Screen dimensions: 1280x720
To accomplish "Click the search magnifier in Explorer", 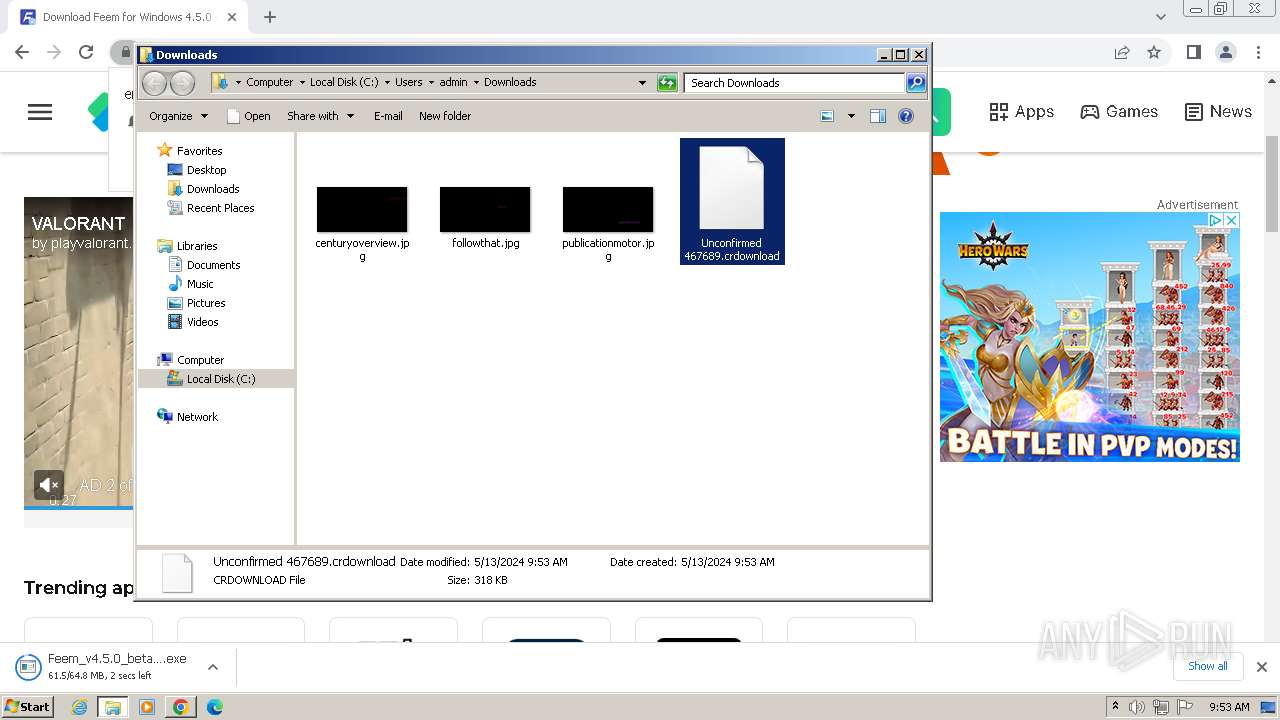I will click(916, 83).
